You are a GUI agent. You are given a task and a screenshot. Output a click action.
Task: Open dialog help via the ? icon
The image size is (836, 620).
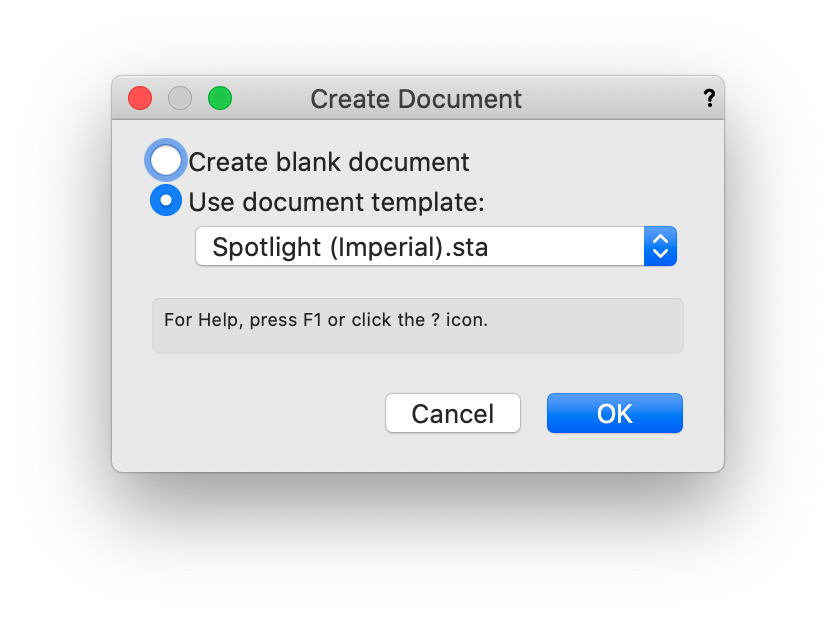(709, 98)
